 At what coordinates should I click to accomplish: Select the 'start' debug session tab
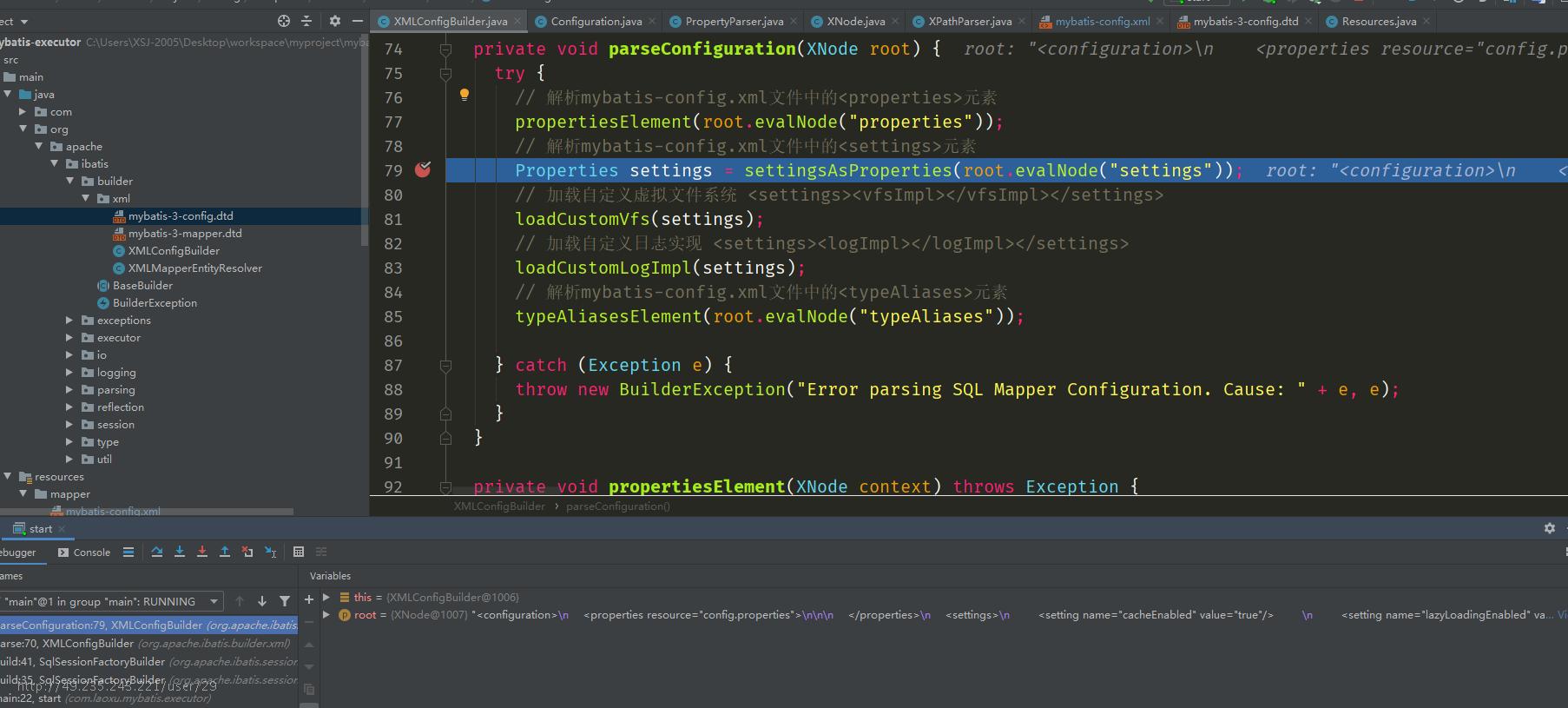coord(40,528)
